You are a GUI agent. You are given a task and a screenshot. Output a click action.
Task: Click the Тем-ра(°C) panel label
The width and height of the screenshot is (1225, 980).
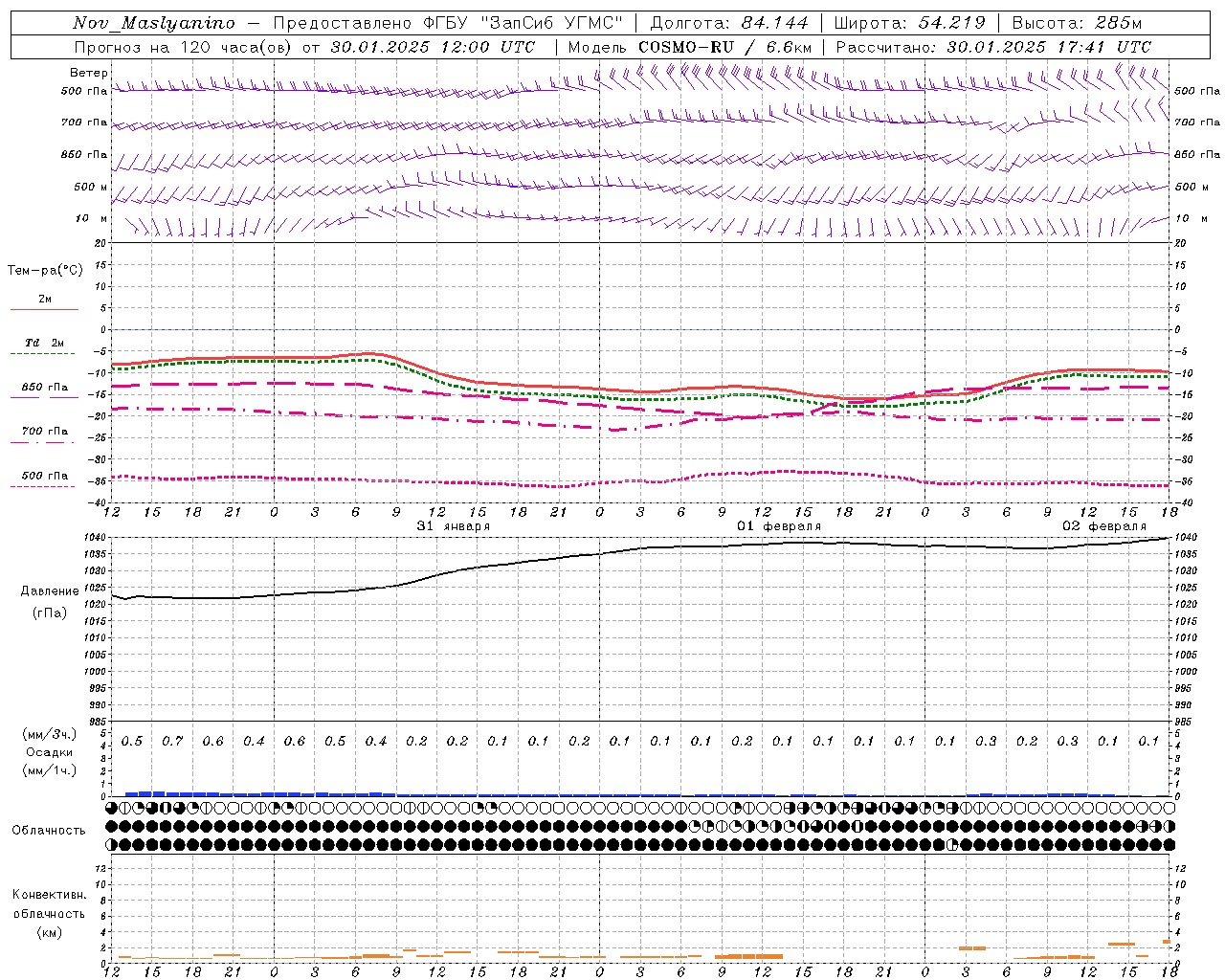[x=45, y=270]
